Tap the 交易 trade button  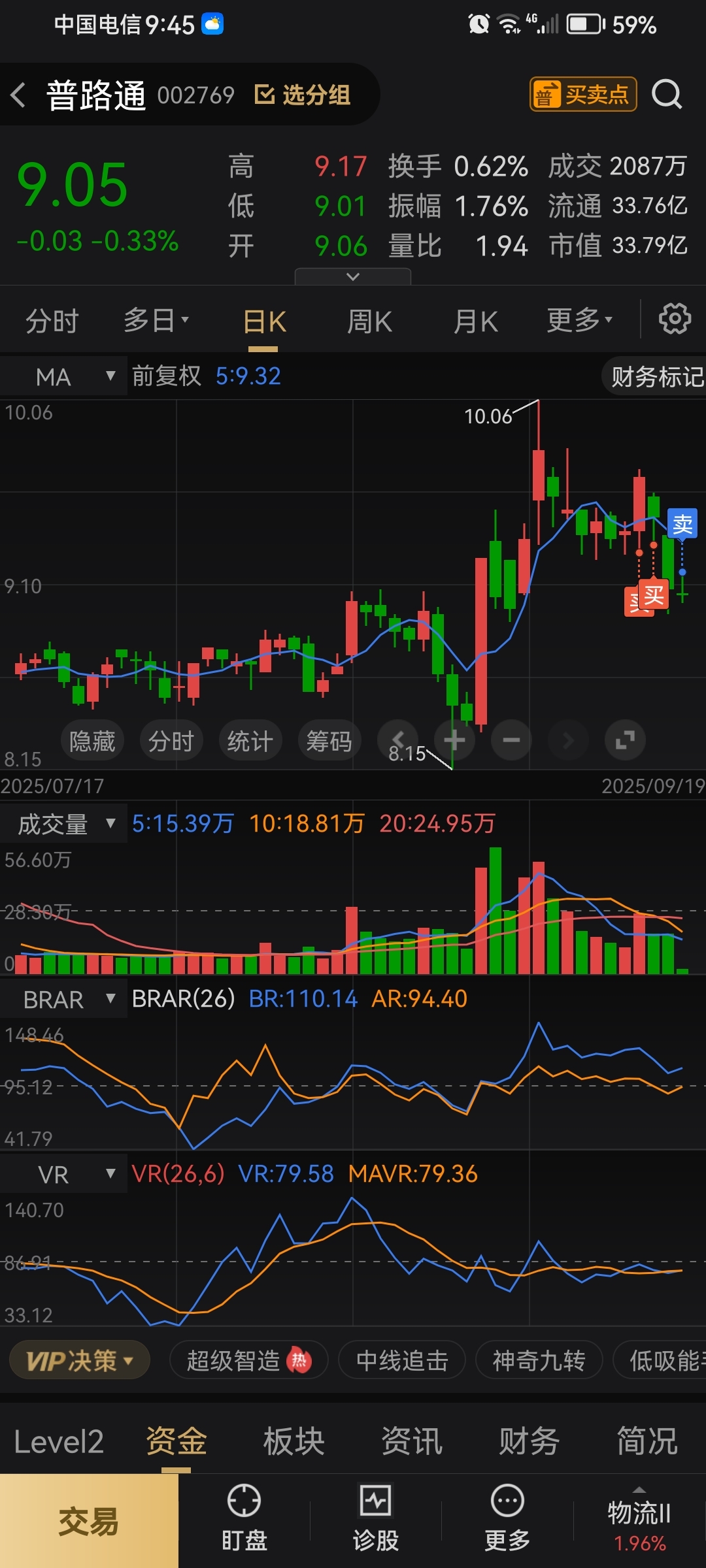(x=89, y=1522)
